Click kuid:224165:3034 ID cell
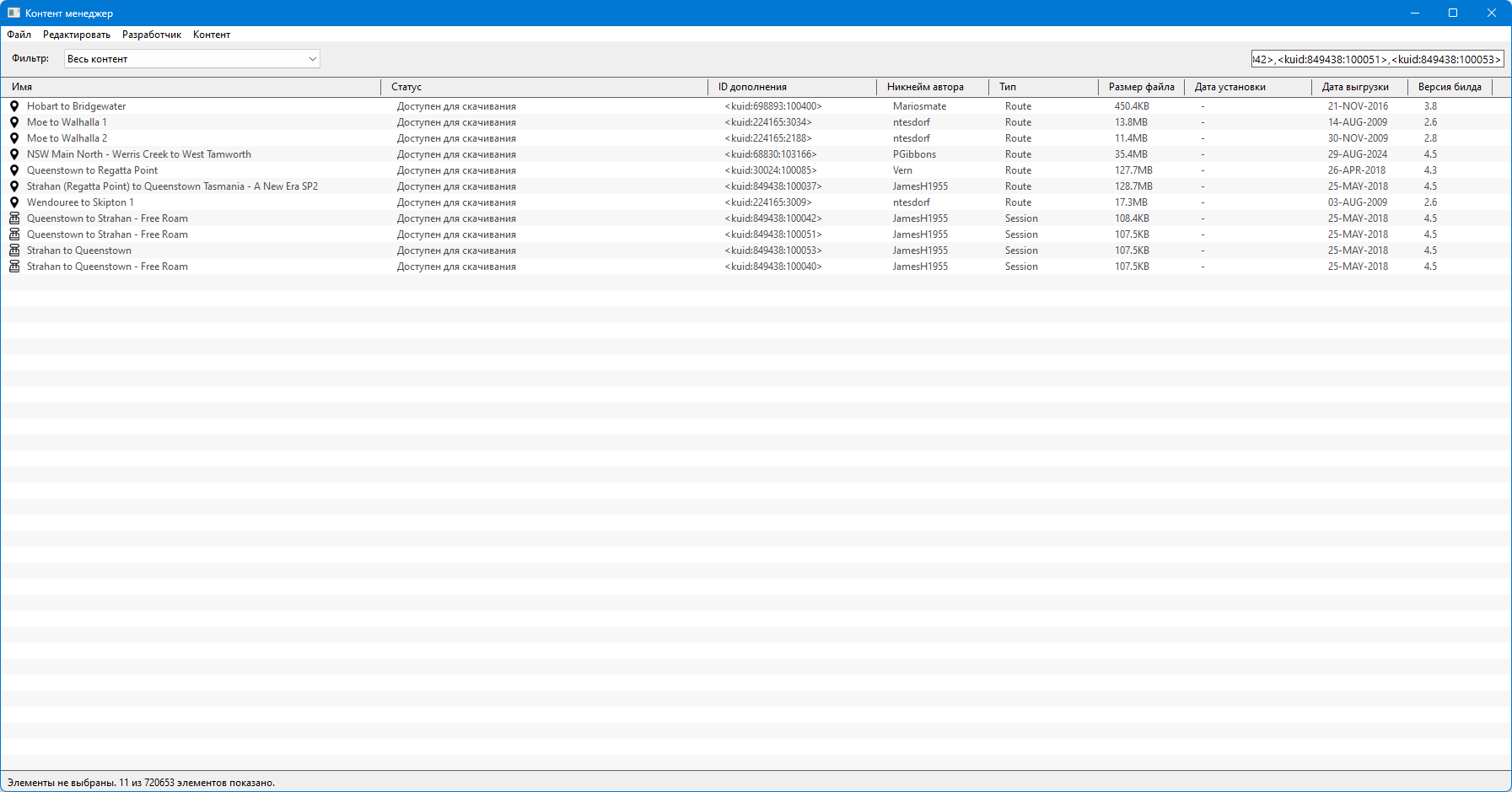The height and width of the screenshot is (792, 1512). coord(768,122)
